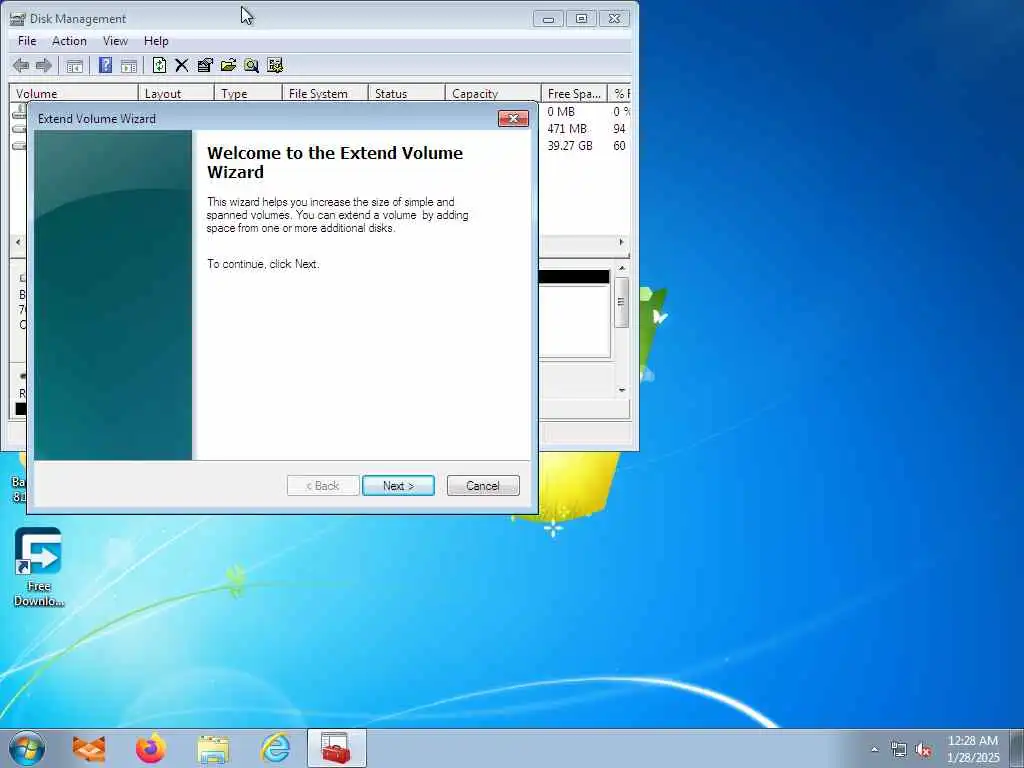Open File menu in Disk Management

coord(27,40)
